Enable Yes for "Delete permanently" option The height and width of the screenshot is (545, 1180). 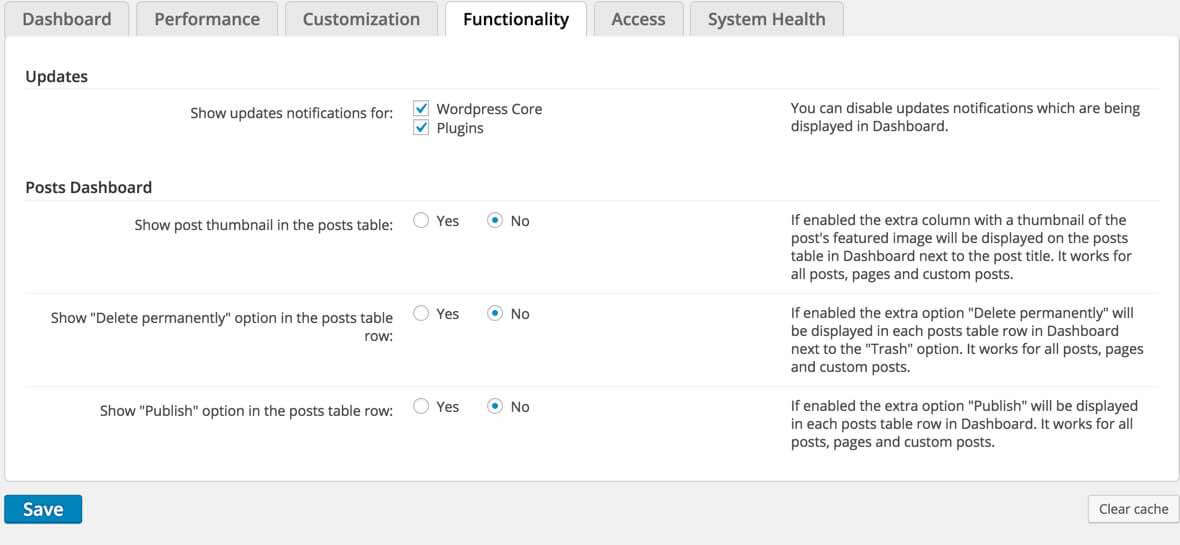click(422, 314)
